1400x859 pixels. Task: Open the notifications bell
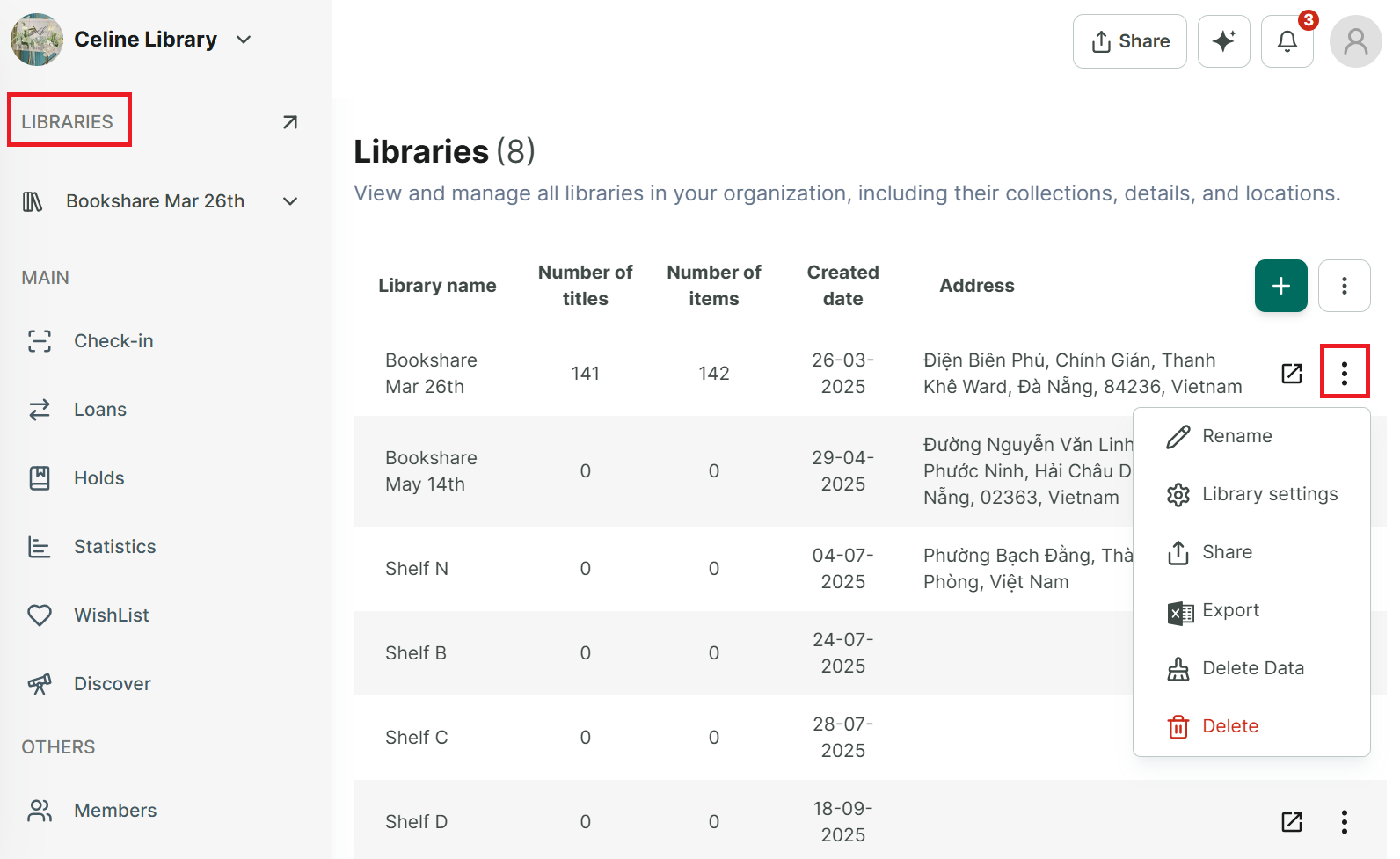[1287, 41]
